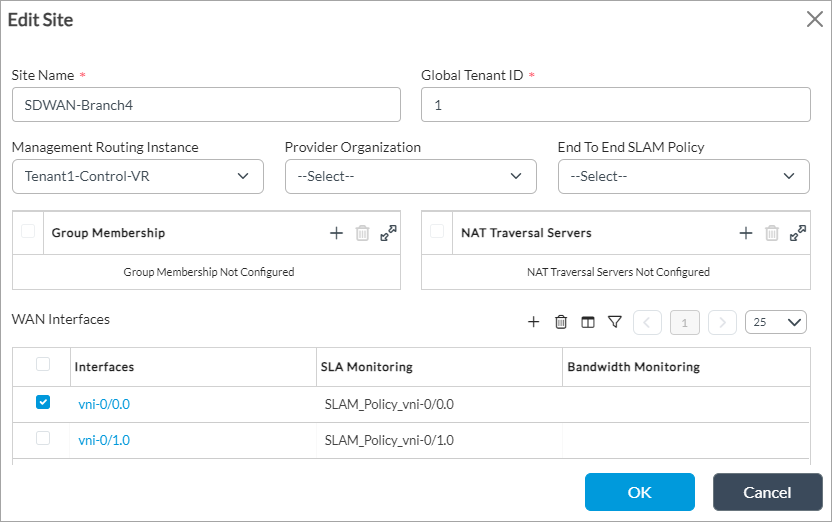Cancel the Edit Site dialog
Viewport: 832px width, 522px height.
click(x=767, y=492)
